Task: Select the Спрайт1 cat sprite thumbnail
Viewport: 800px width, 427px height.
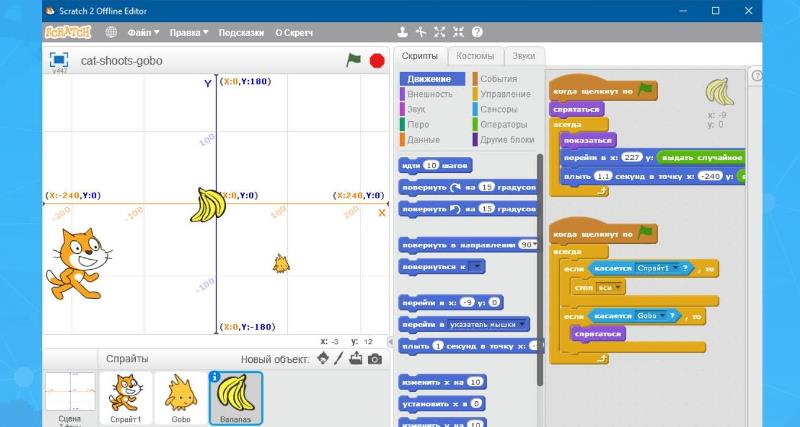Action: coord(126,398)
